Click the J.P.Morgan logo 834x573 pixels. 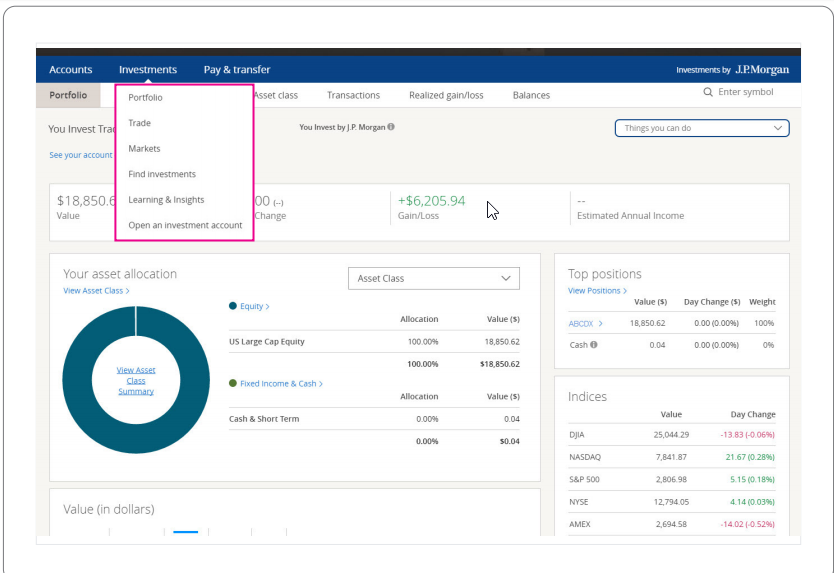pyautogui.click(x=762, y=70)
